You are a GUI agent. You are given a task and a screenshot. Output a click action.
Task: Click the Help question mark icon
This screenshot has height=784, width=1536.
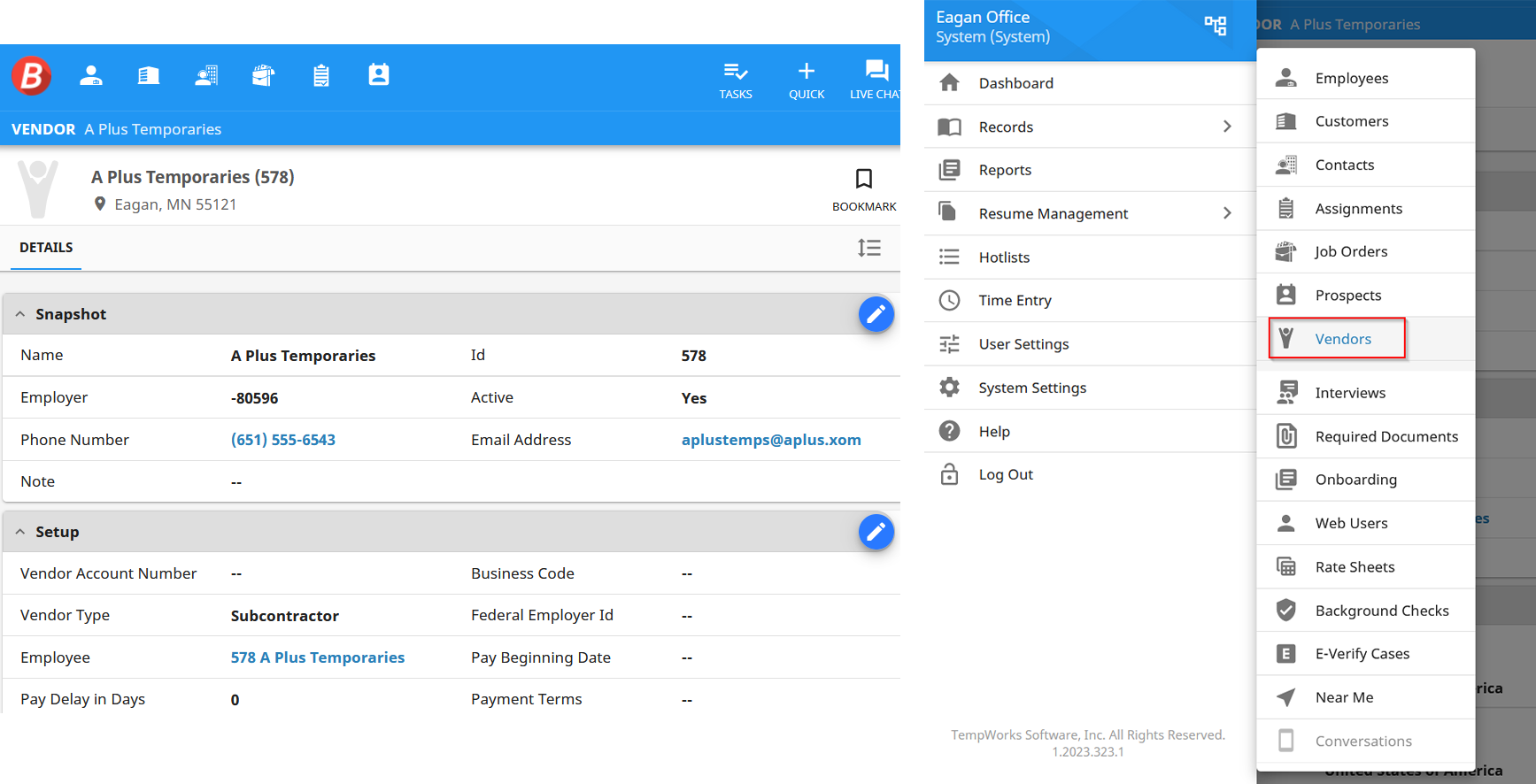click(949, 431)
